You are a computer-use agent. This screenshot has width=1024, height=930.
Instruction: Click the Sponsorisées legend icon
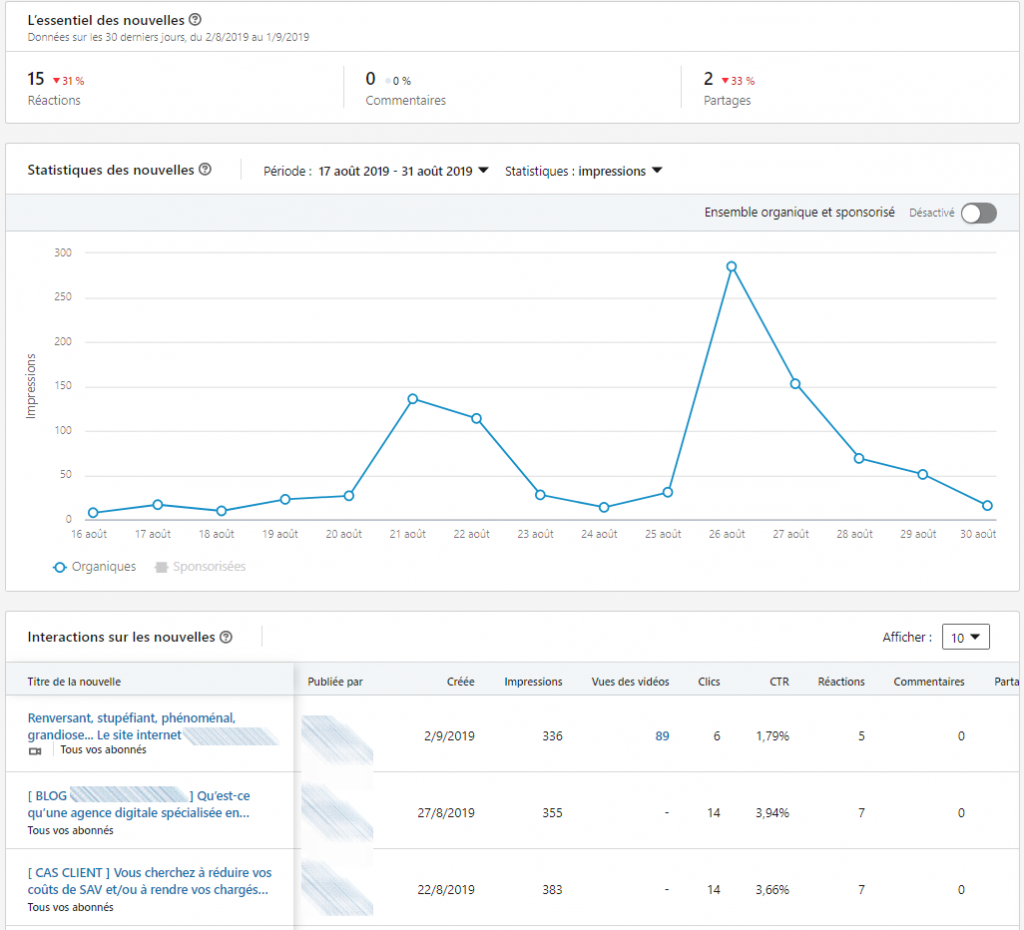161,567
